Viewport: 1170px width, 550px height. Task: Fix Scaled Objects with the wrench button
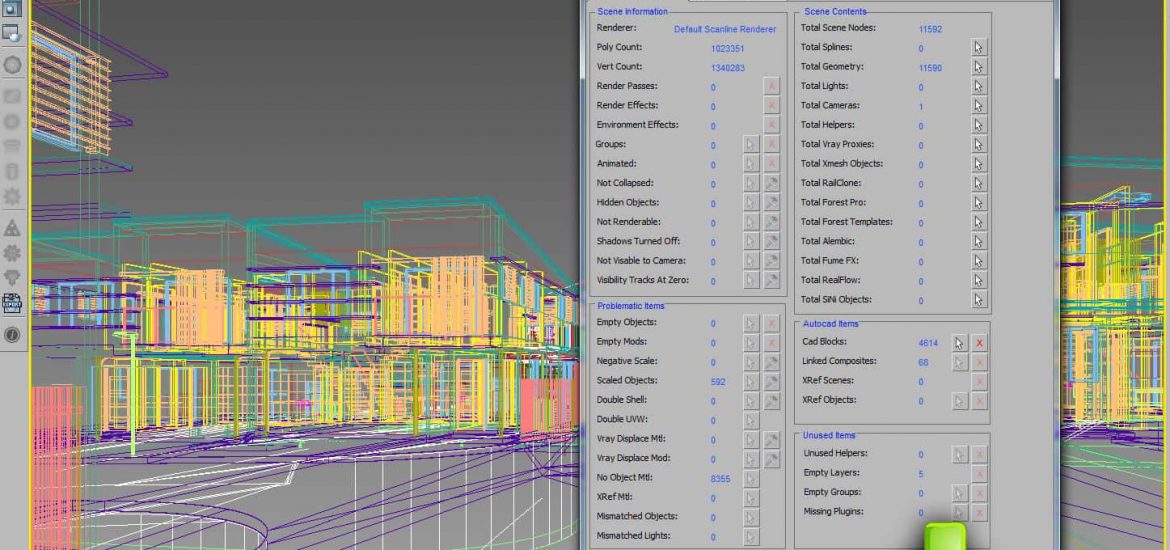coord(771,382)
